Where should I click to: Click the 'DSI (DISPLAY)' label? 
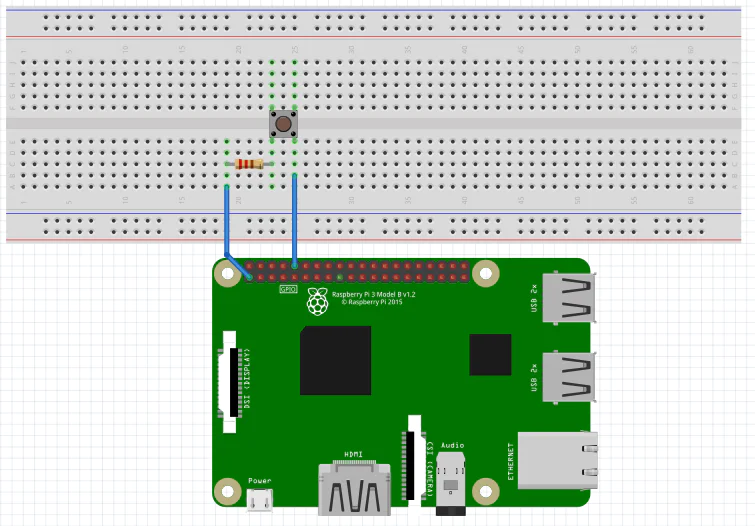click(x=247, y=379)
